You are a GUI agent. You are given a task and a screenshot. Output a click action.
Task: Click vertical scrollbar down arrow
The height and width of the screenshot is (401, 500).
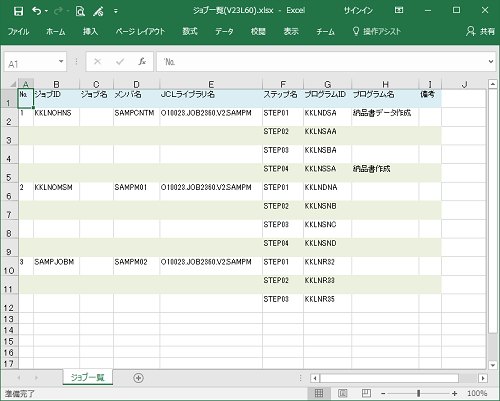coord(493,365)
